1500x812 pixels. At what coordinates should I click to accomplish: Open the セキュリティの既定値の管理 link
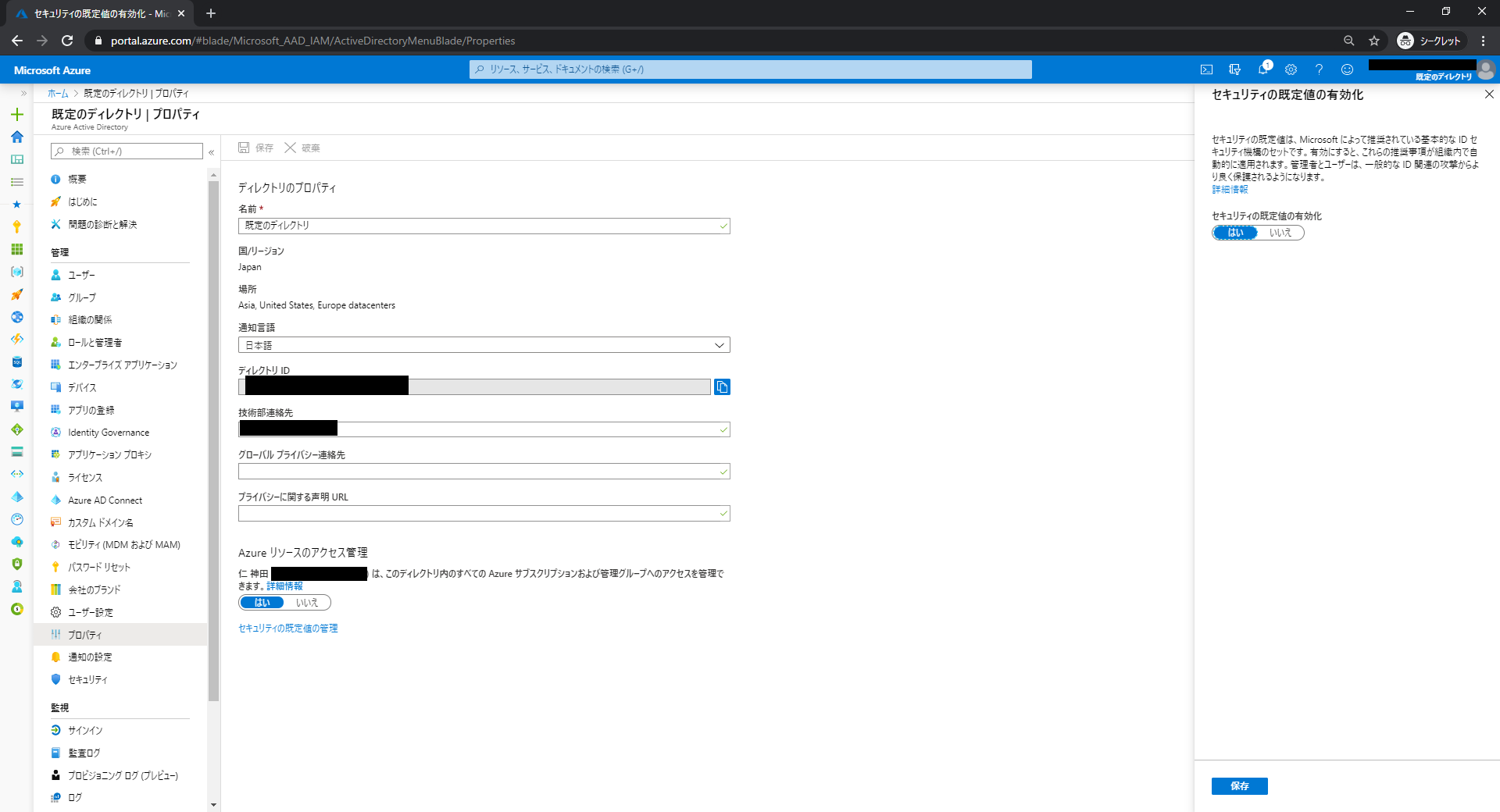tap(288, 629)
